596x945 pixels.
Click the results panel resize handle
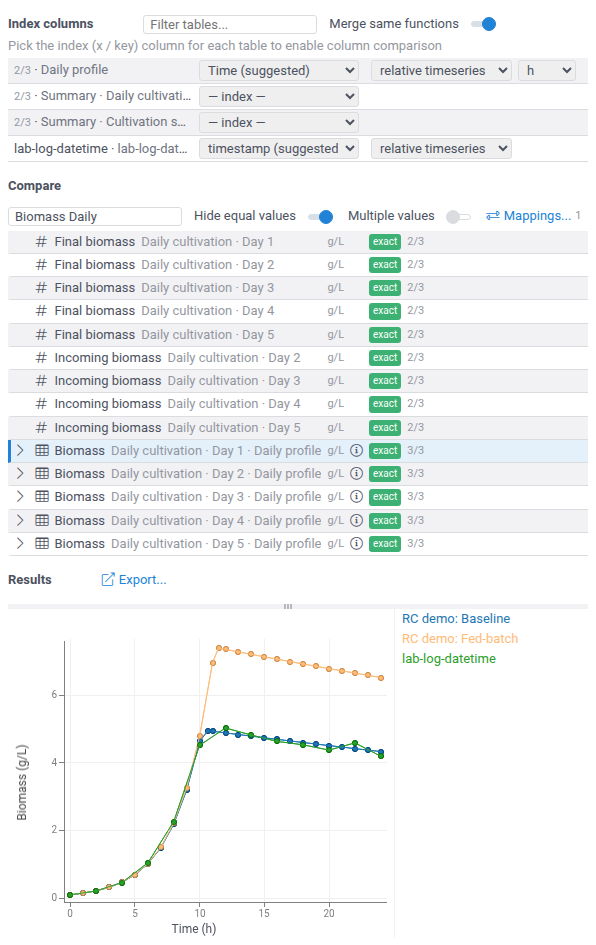(x=288, y=606)
